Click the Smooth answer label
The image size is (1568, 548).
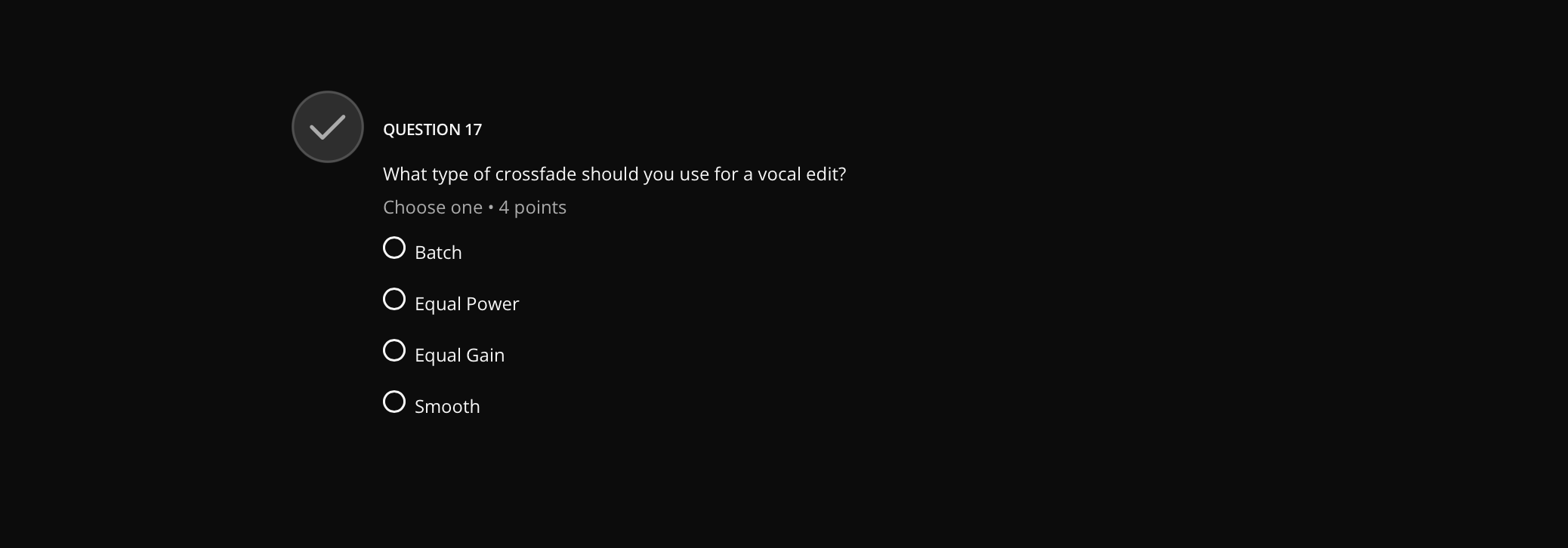(447, 406)
